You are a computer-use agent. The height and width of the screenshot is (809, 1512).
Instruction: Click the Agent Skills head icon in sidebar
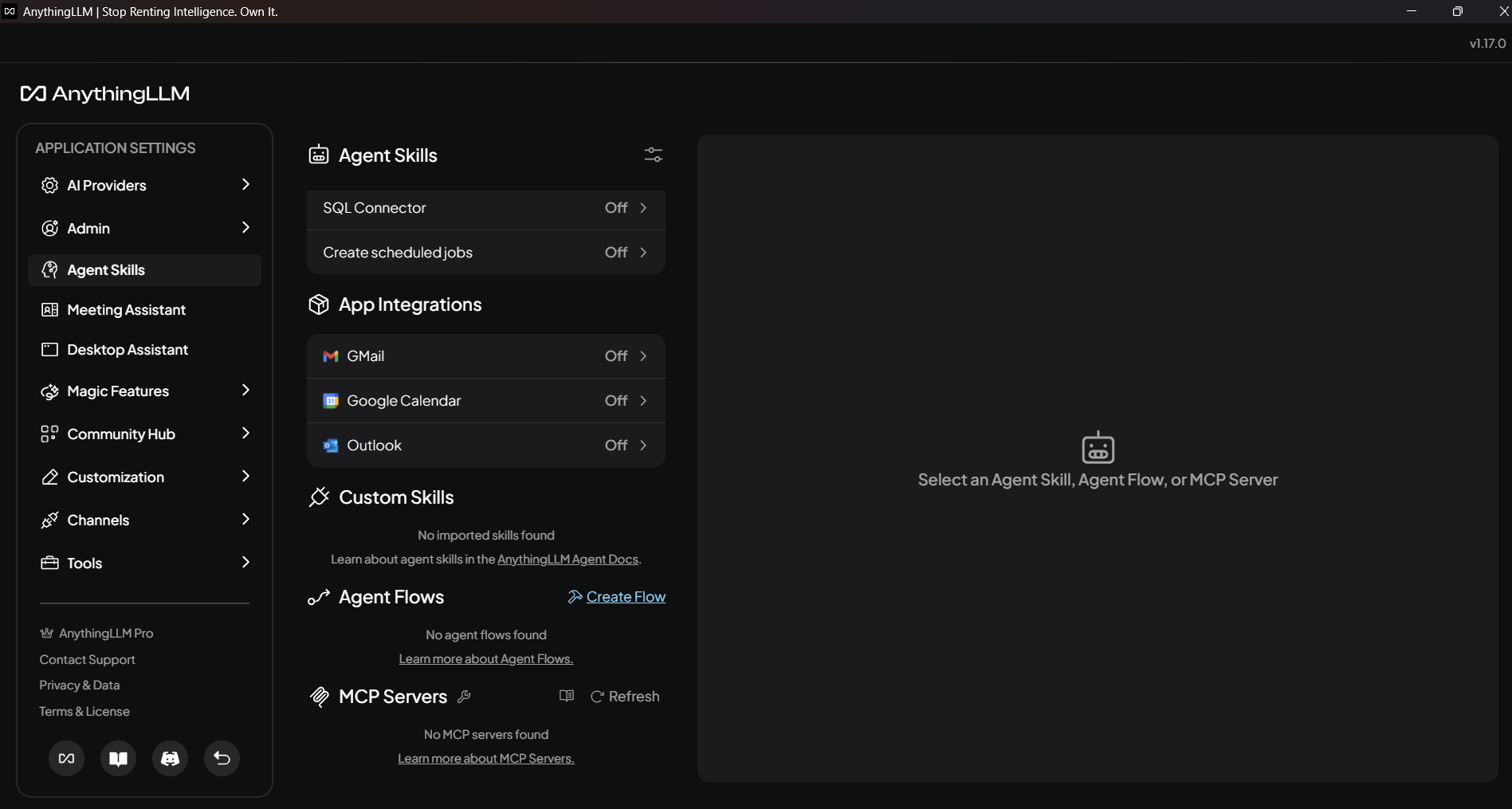point(49,270)
